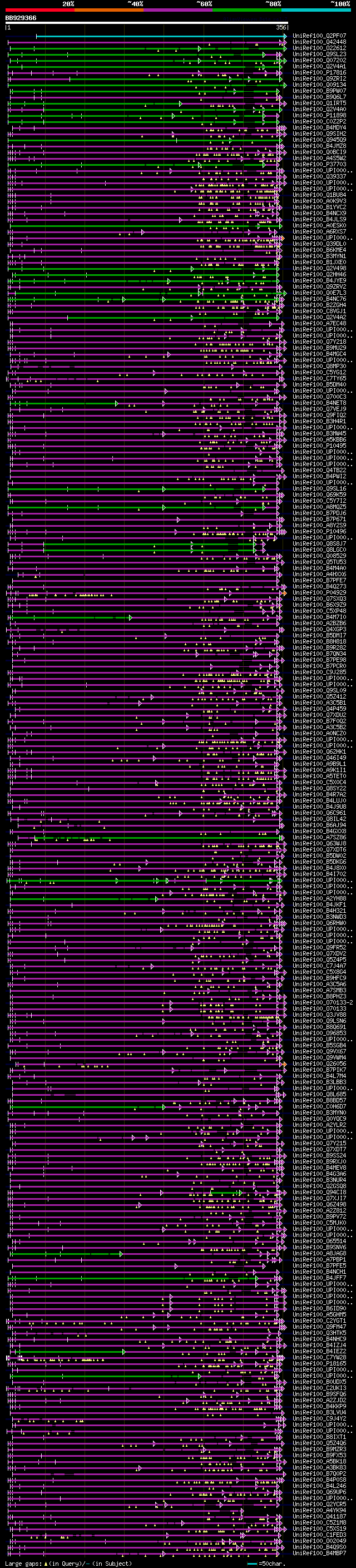
Task: Select hit label UniRef100_Q8SY22
Action: pos(319,787)
